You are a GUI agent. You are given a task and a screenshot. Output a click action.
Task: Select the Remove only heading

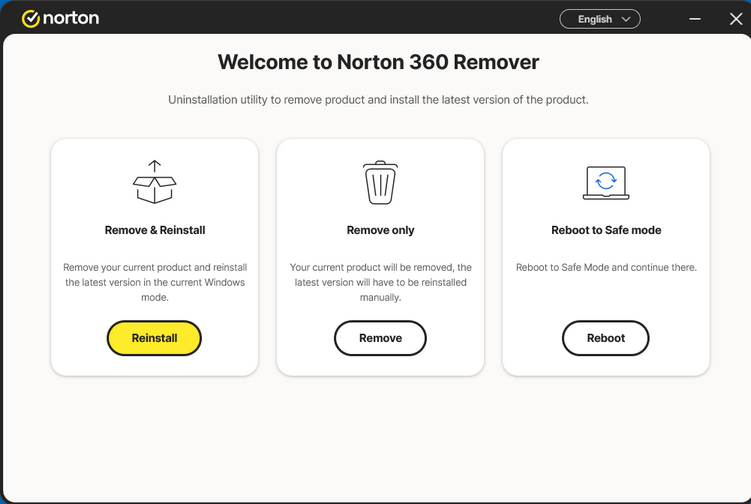pos(380,230)
